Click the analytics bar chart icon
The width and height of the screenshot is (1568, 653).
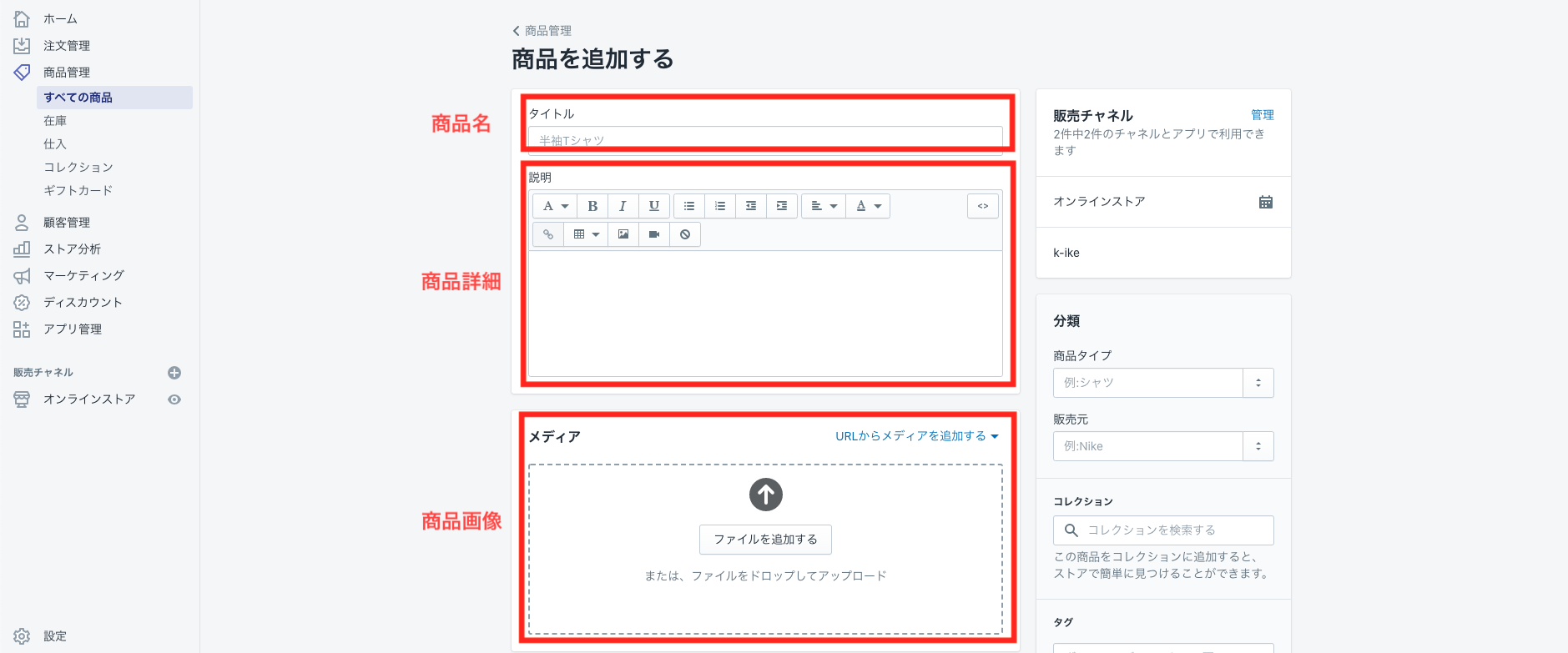pyautogui.click(x=22, y=249)
